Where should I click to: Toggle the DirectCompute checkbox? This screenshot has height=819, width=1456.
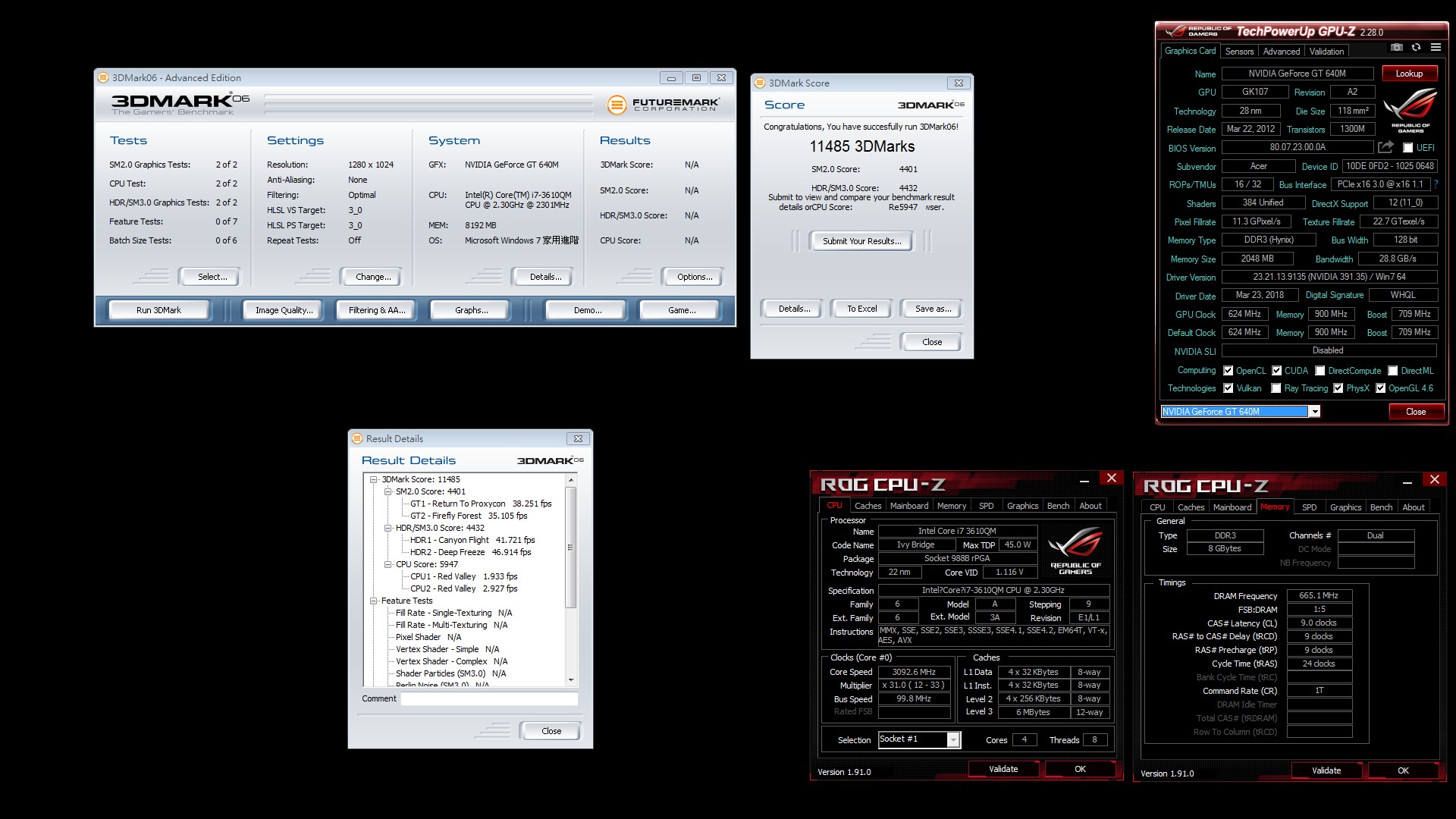(1320, 371)
